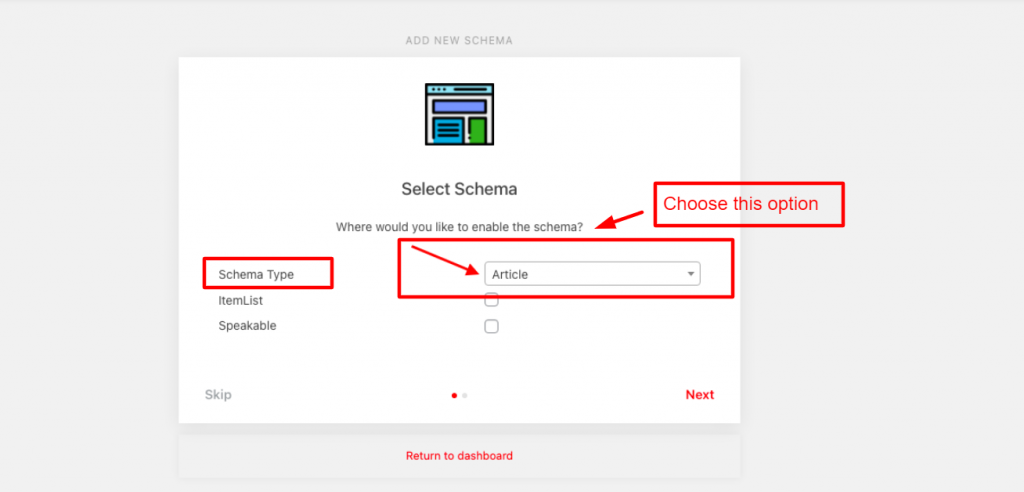Jump to the second gray step dot
1024x492 pixels.
pos(465,395)
